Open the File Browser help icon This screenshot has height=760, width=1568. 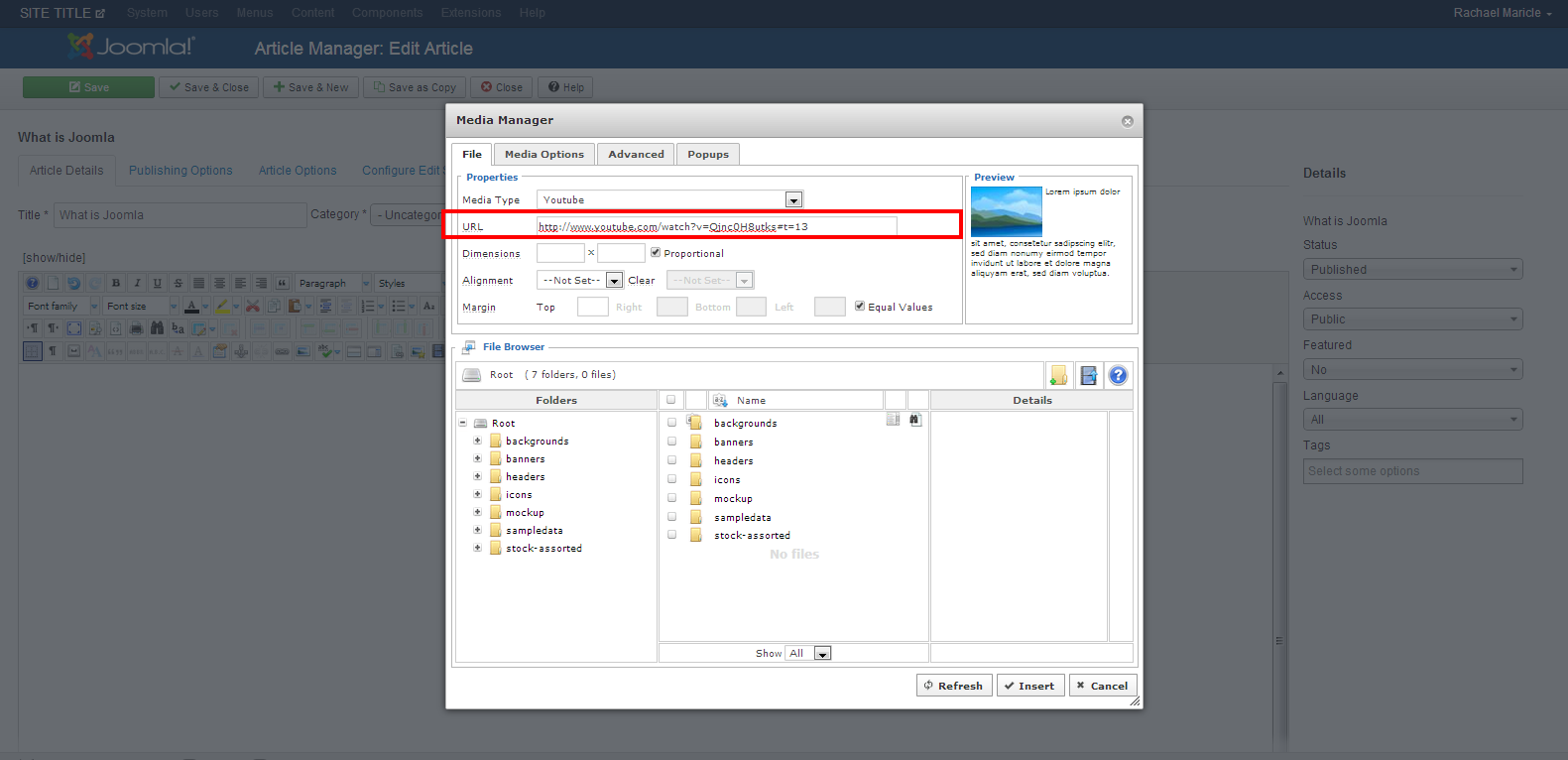(x=1118, y=375)
